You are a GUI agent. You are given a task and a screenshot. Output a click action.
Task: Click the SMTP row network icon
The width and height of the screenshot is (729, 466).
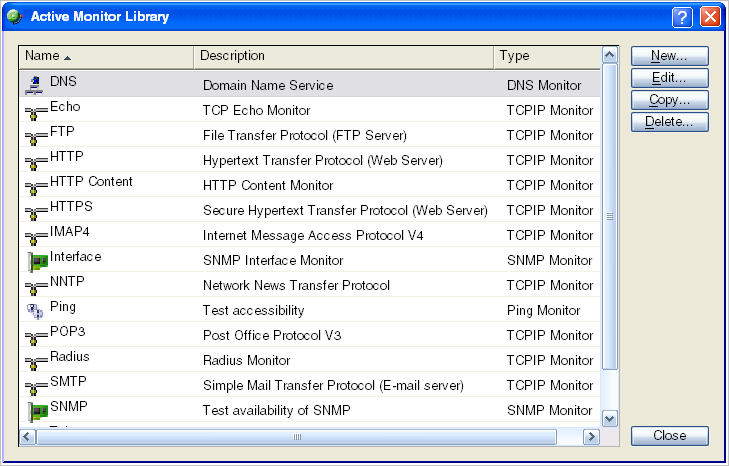pos(36,387)
